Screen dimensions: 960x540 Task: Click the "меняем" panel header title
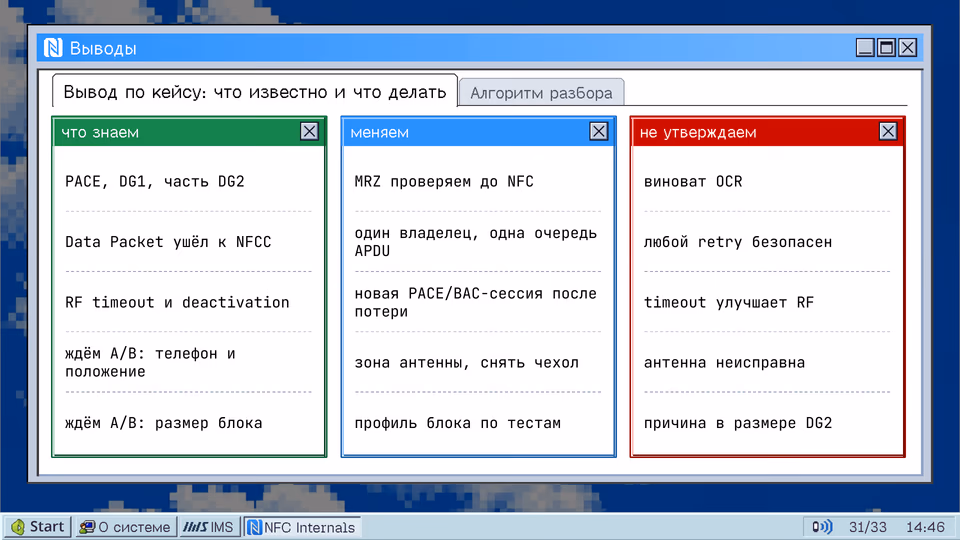pos(380,132)
